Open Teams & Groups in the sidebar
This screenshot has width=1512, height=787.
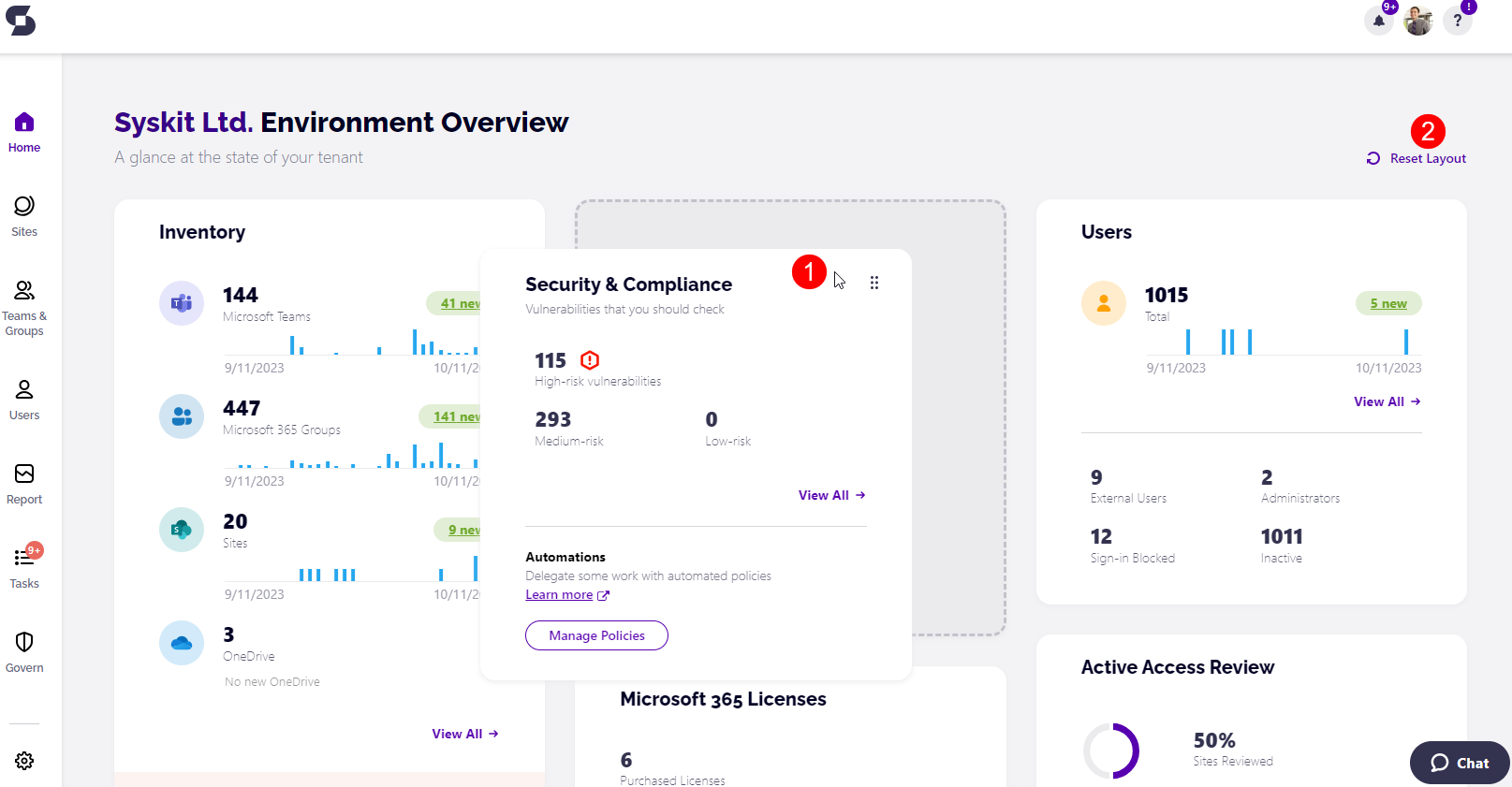[24, 309]
